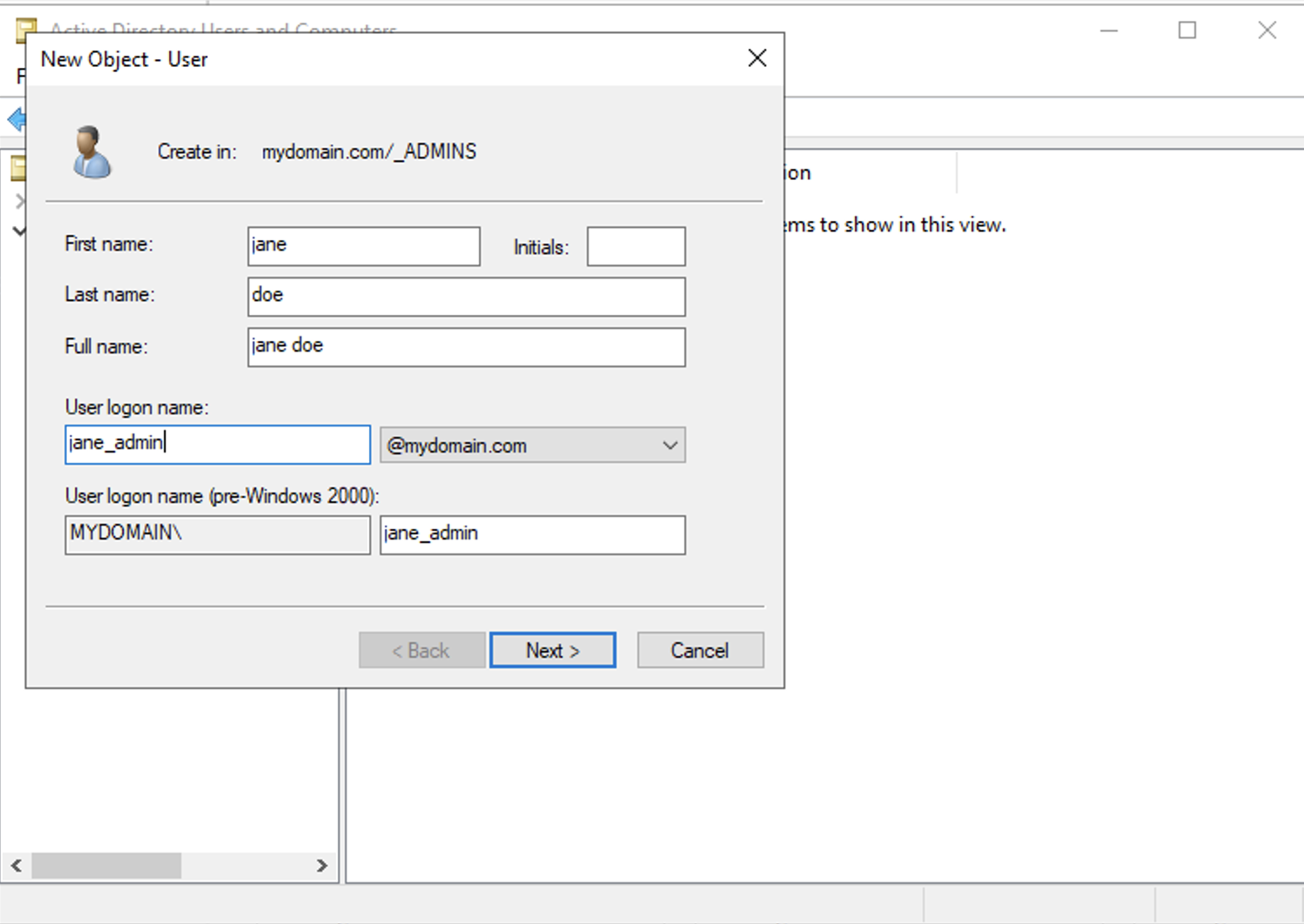The image size is (1304, 924).
Task: Focus the First name input field
Action: pyautogui.click(x=364, y=246)
